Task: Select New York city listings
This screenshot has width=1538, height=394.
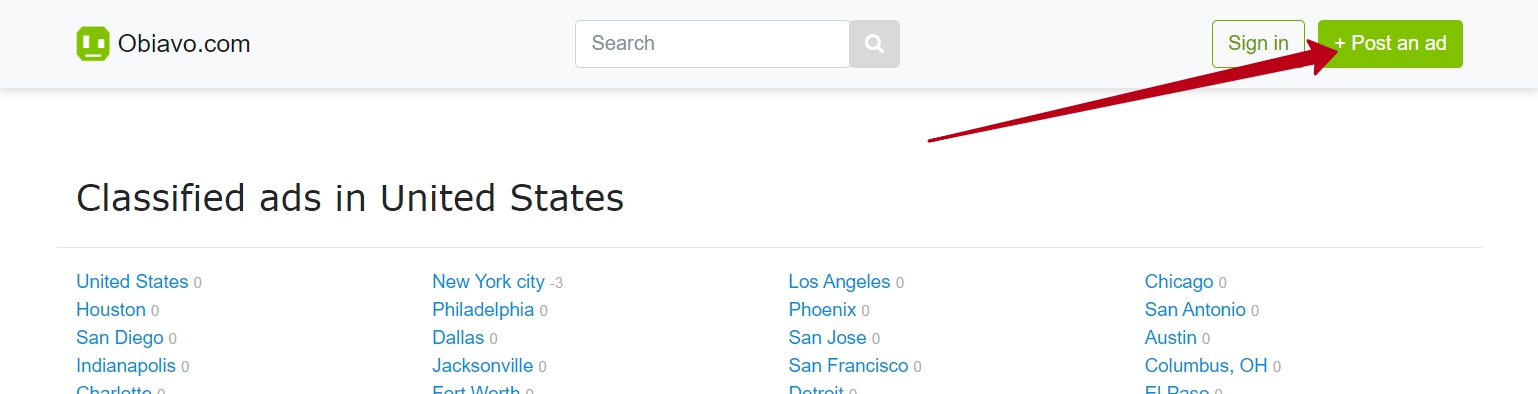Action: [488, 282]
